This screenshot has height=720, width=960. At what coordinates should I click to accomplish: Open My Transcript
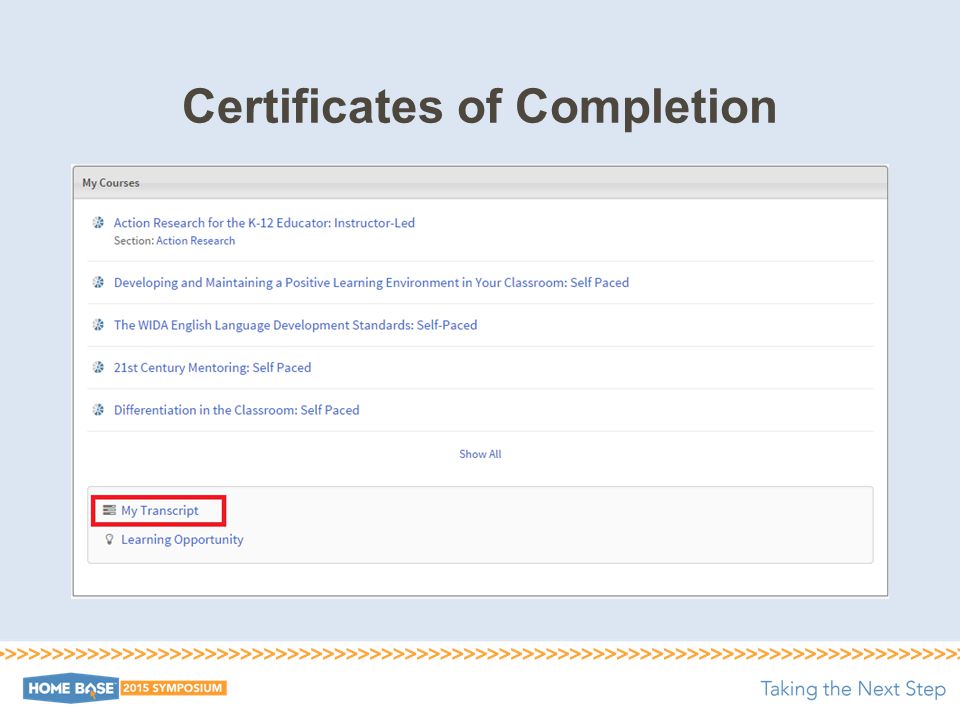click(160, 511)
